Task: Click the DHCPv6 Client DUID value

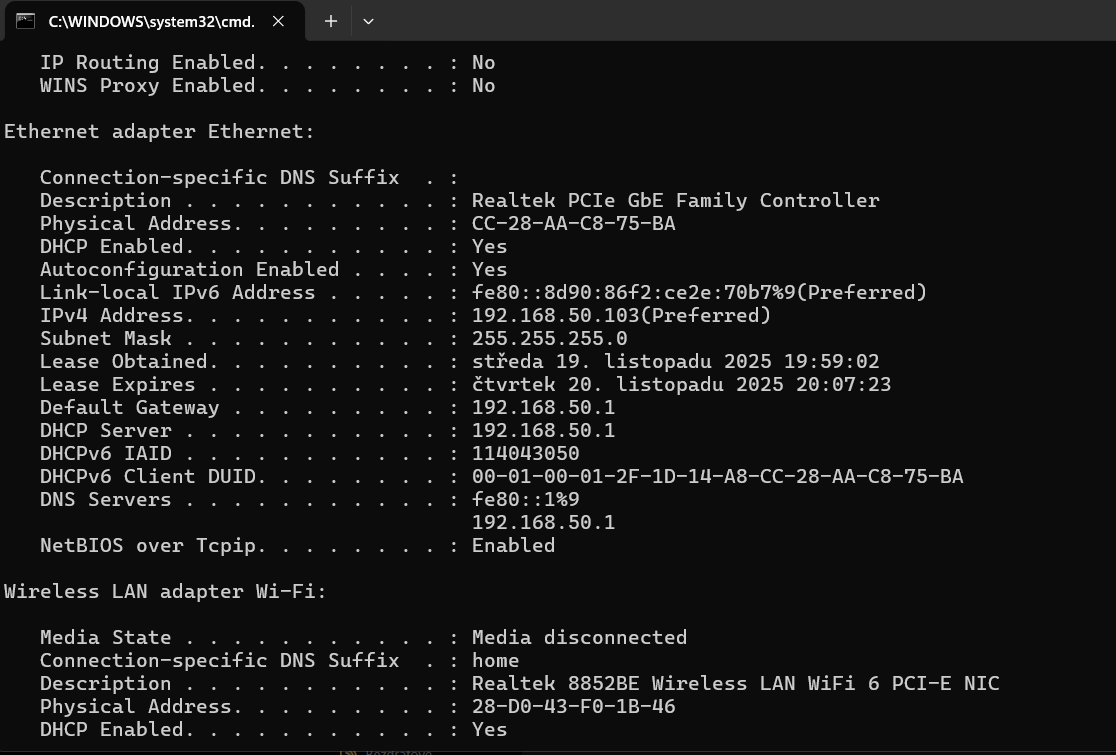Action: coord(717,477)
